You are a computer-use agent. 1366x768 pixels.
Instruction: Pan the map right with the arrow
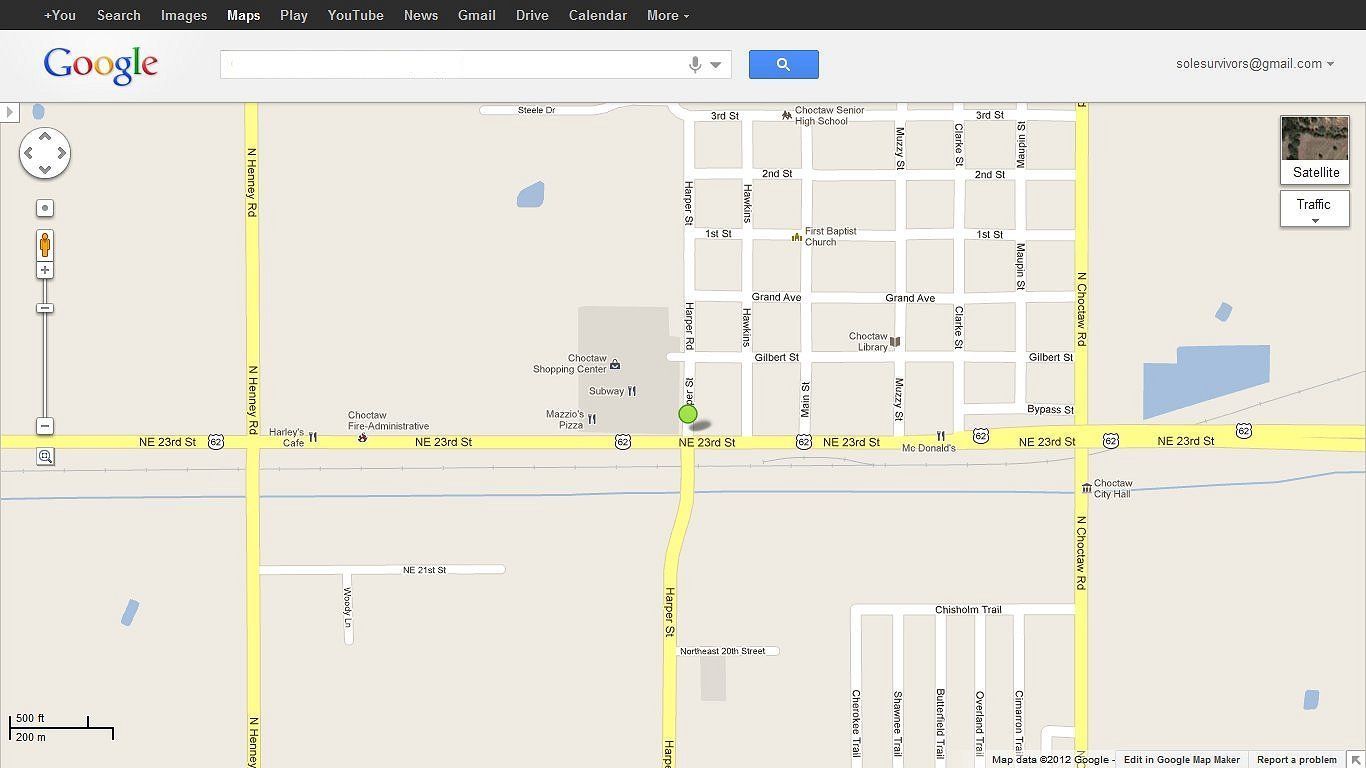pyautogui.click(x=62, y=153)
